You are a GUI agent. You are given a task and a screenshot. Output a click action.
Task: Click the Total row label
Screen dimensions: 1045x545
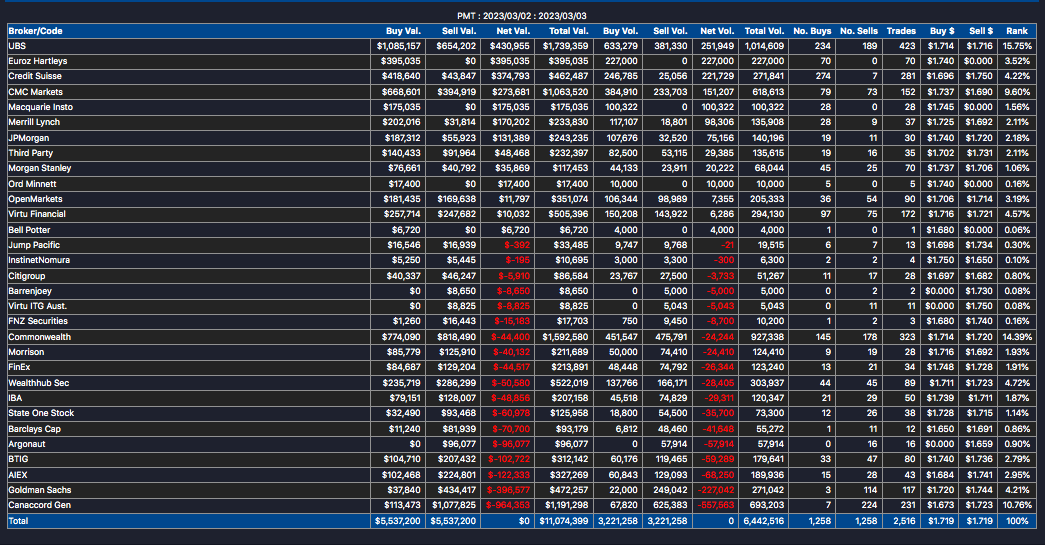(18, 520)
